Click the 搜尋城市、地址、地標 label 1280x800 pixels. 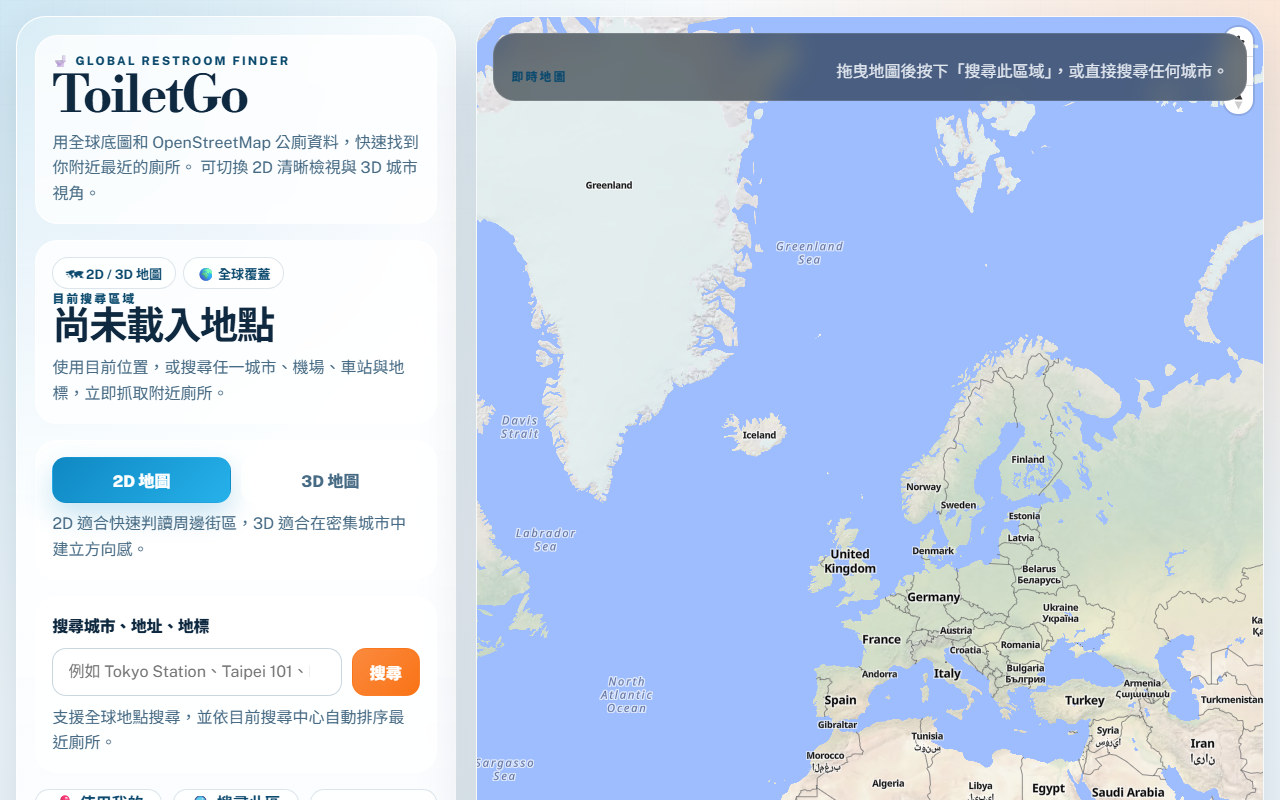pos(131,626)
